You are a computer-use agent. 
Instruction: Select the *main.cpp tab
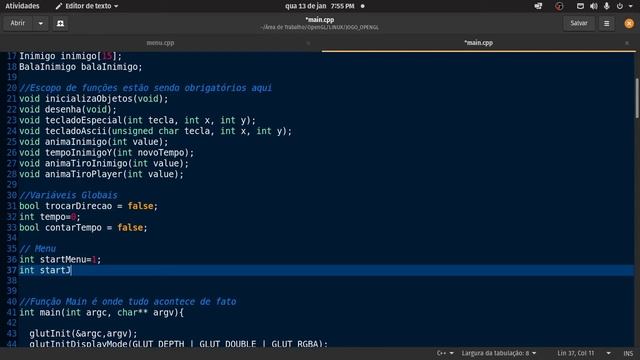pos(478,42)
